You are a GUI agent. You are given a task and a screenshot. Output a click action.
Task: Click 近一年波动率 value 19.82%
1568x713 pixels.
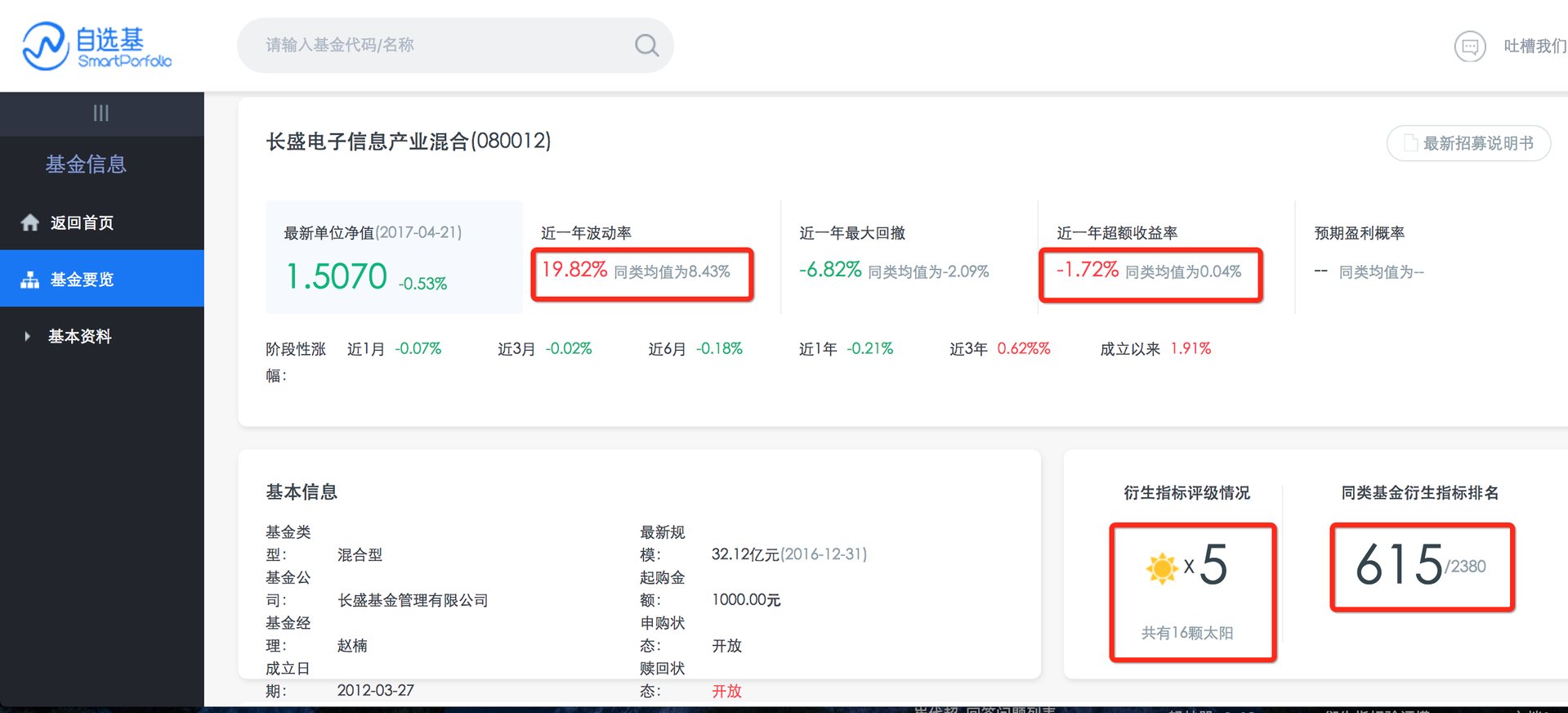coord(574,270)
